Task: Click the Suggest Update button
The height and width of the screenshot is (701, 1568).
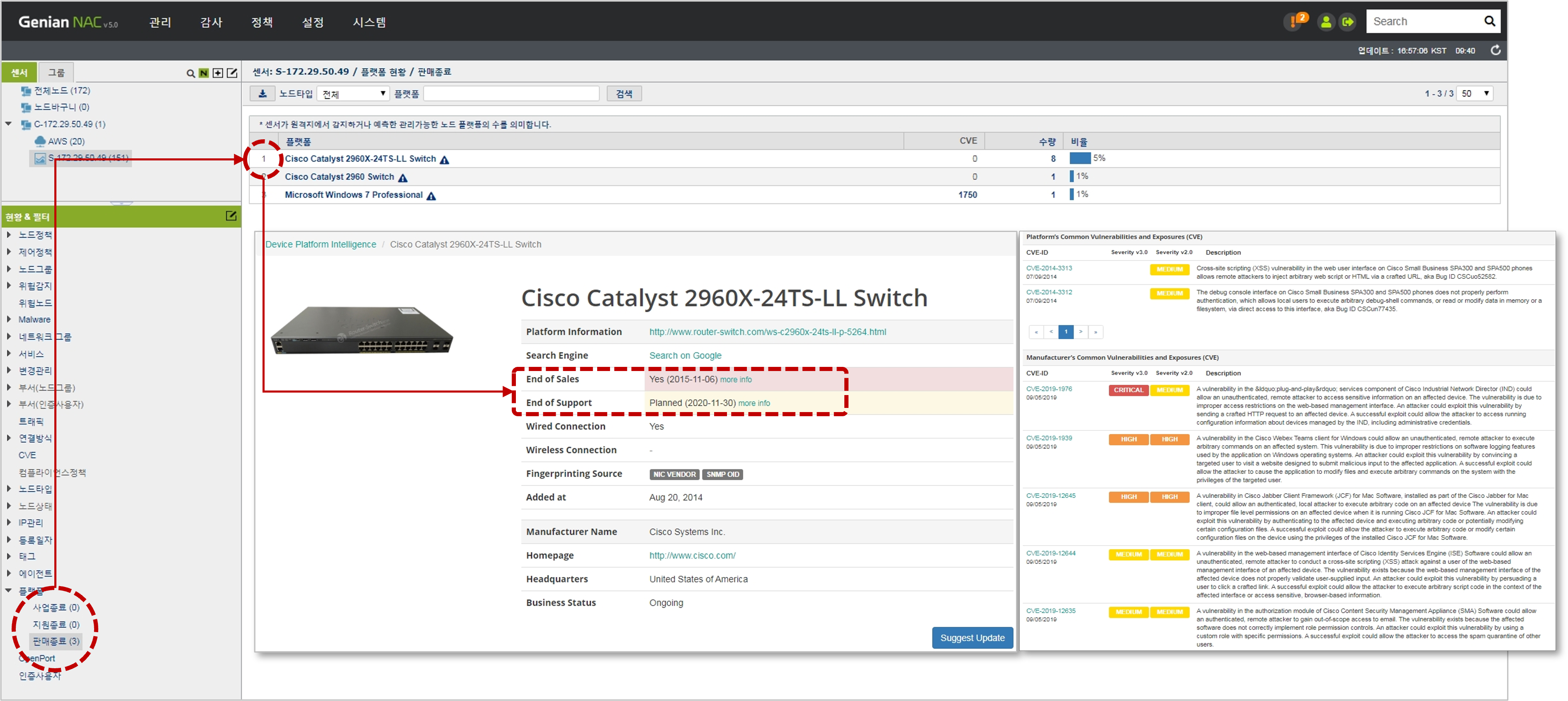Action: tap(972, 638)
